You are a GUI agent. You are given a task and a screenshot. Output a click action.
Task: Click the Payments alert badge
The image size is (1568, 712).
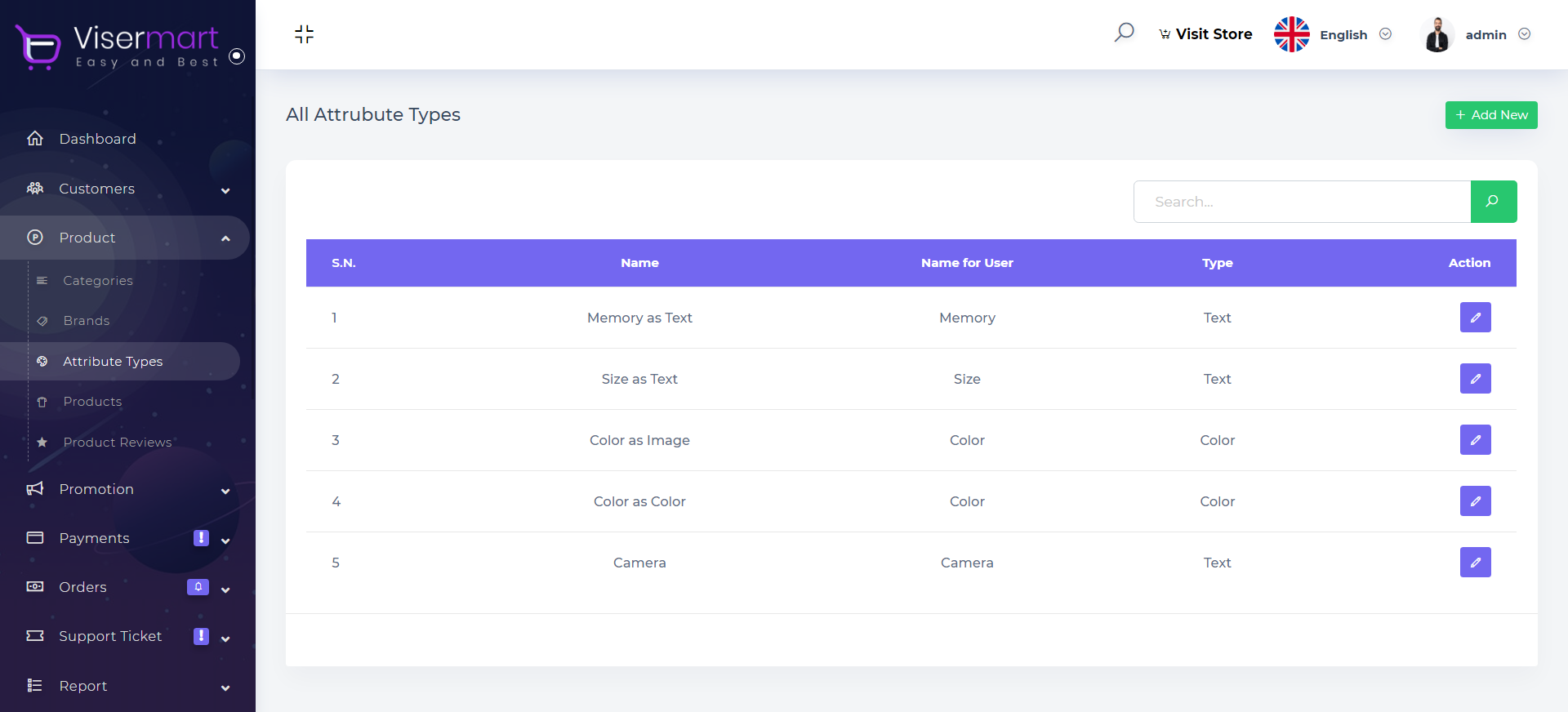point(201,538)
